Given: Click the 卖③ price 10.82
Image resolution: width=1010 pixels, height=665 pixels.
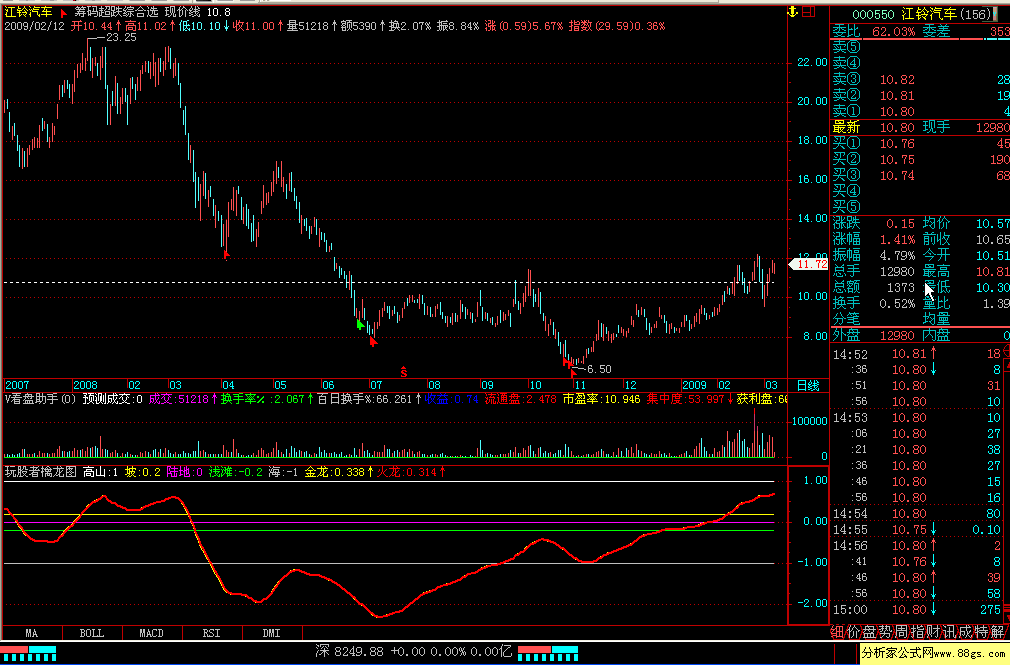Looking at the screenshot, I should (897, 80).
